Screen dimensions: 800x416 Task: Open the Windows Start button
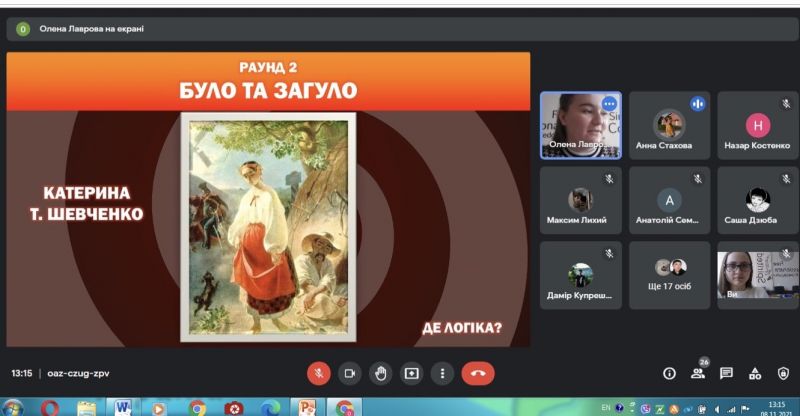coord(12,408)
